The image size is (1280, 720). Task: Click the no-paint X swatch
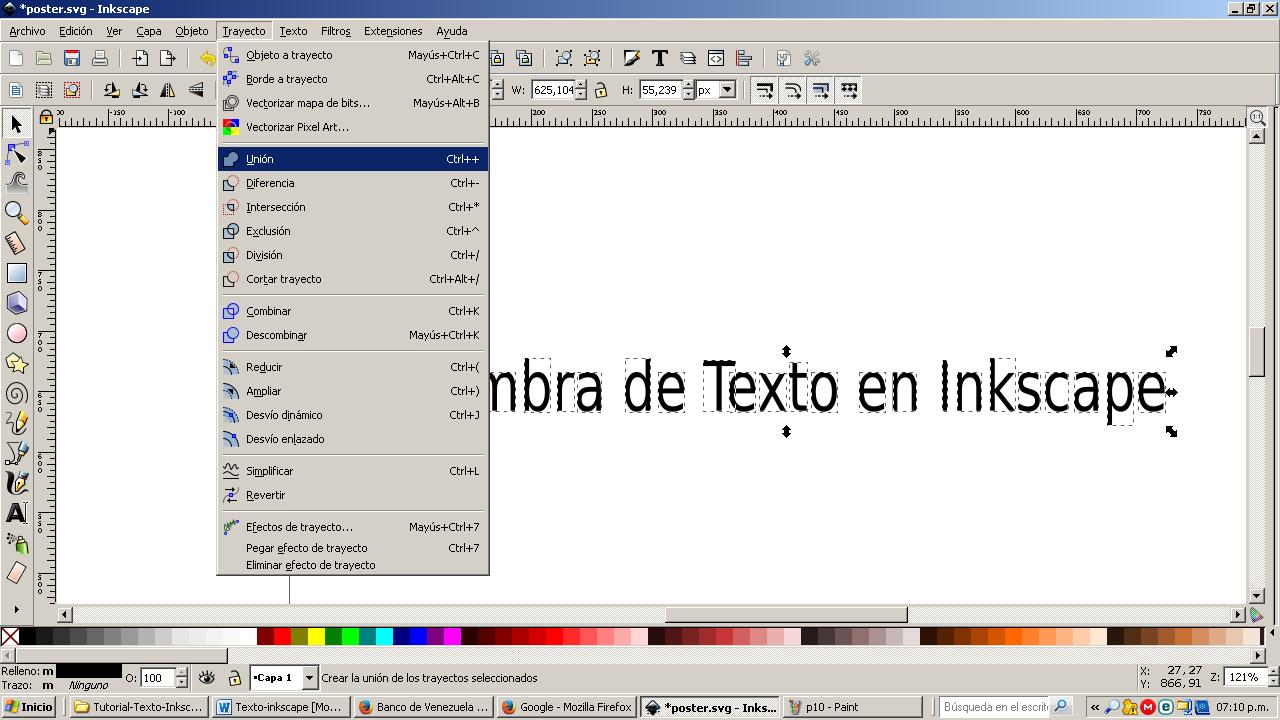click(10, 636)
